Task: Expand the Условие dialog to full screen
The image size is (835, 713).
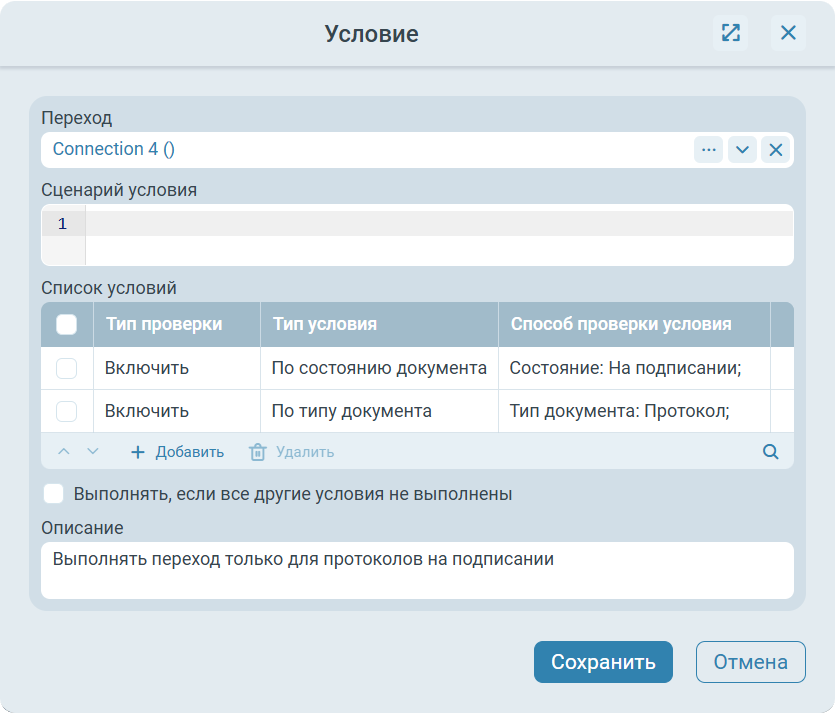Action: coord(731,33)
